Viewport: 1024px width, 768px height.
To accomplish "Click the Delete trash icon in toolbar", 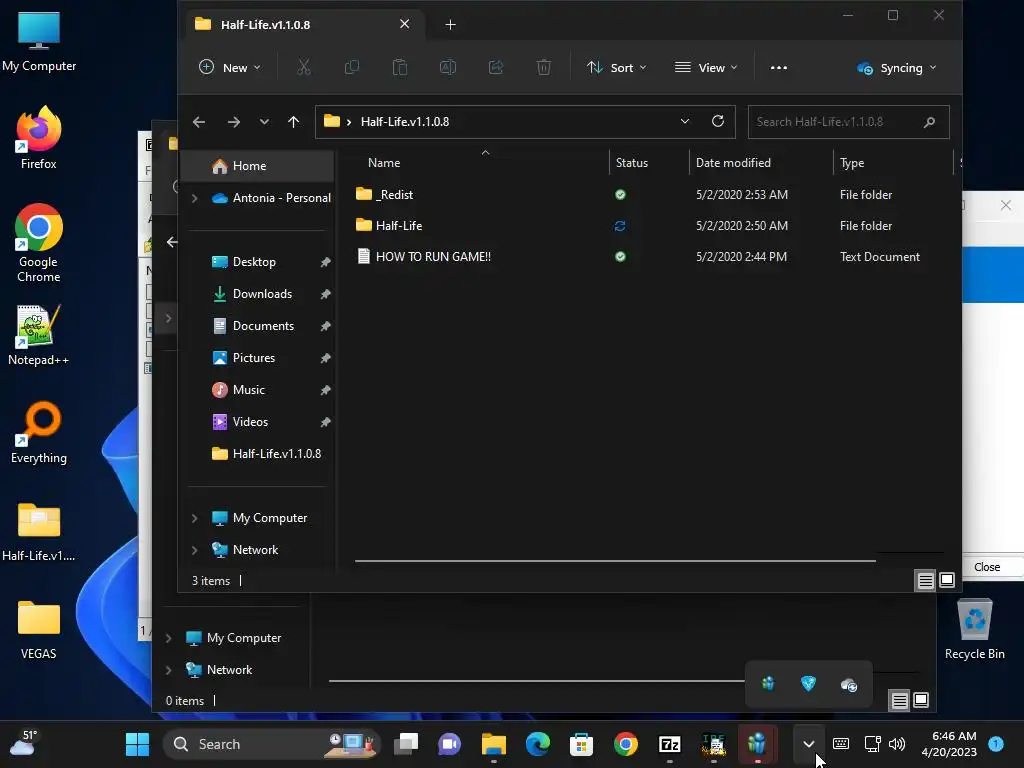I will pos(543,67).
